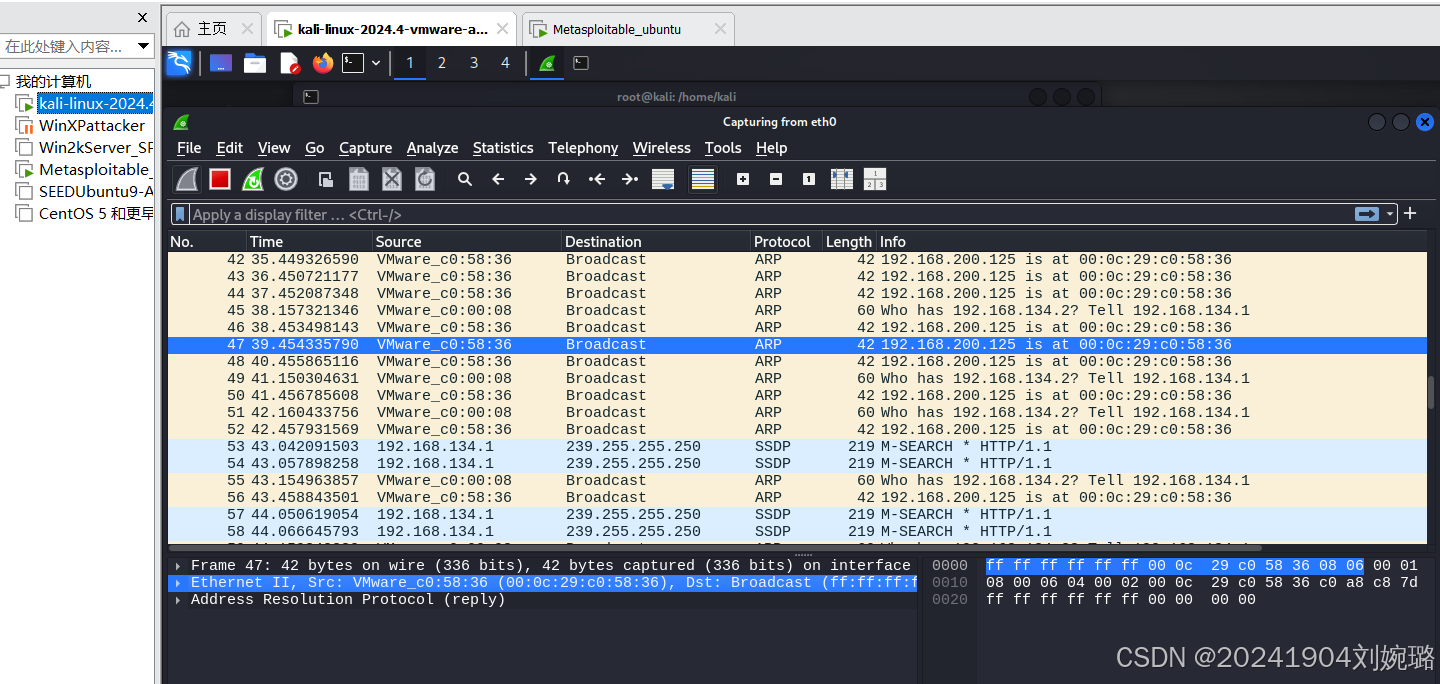1440x684 pixels.
Task: Switch to workspace 2
Action: tap(441, 63)
